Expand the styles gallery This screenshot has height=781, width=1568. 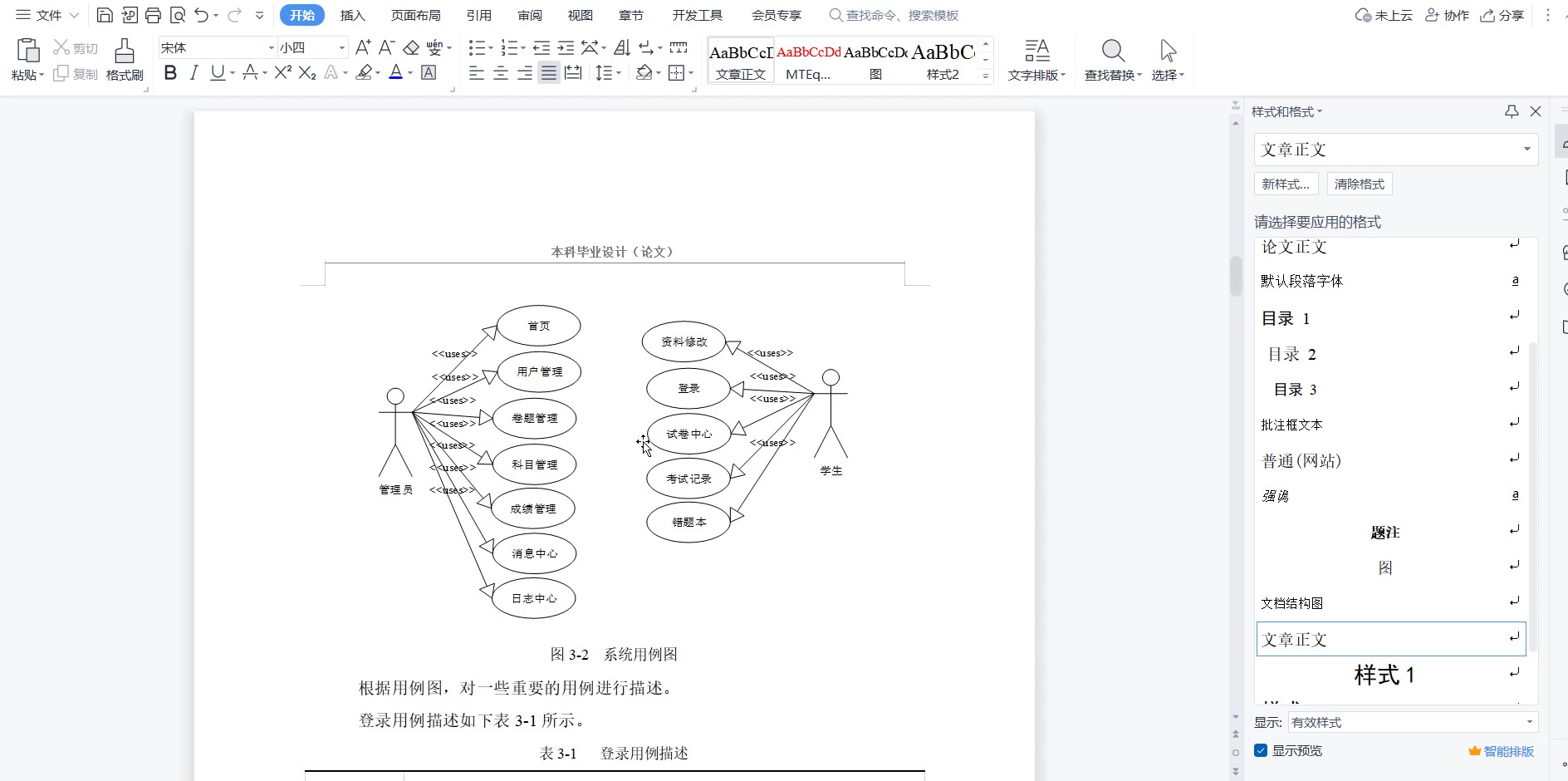click(x=986, y=76)
